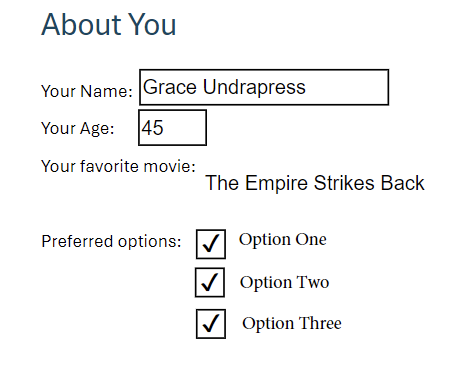Click the Option One label text

click(283, 240)
